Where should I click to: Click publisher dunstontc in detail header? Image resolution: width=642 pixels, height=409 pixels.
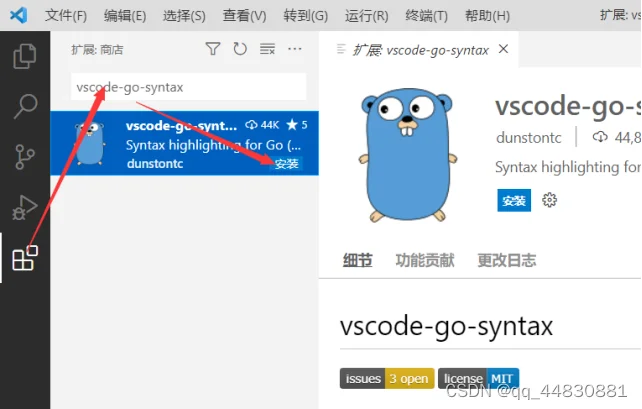[529, 138]
